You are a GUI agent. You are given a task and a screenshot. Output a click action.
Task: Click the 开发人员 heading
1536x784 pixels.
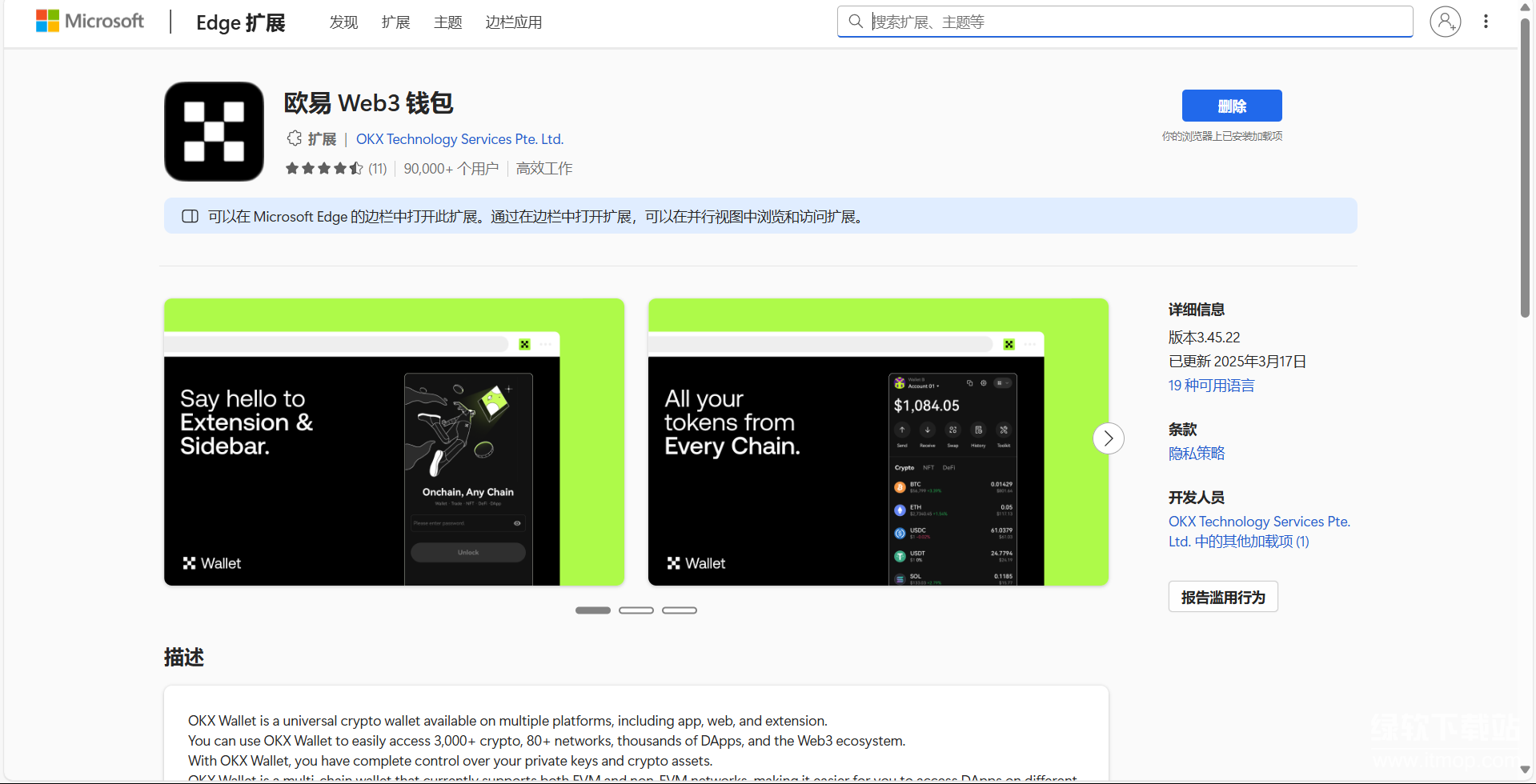click(1197, 498)
